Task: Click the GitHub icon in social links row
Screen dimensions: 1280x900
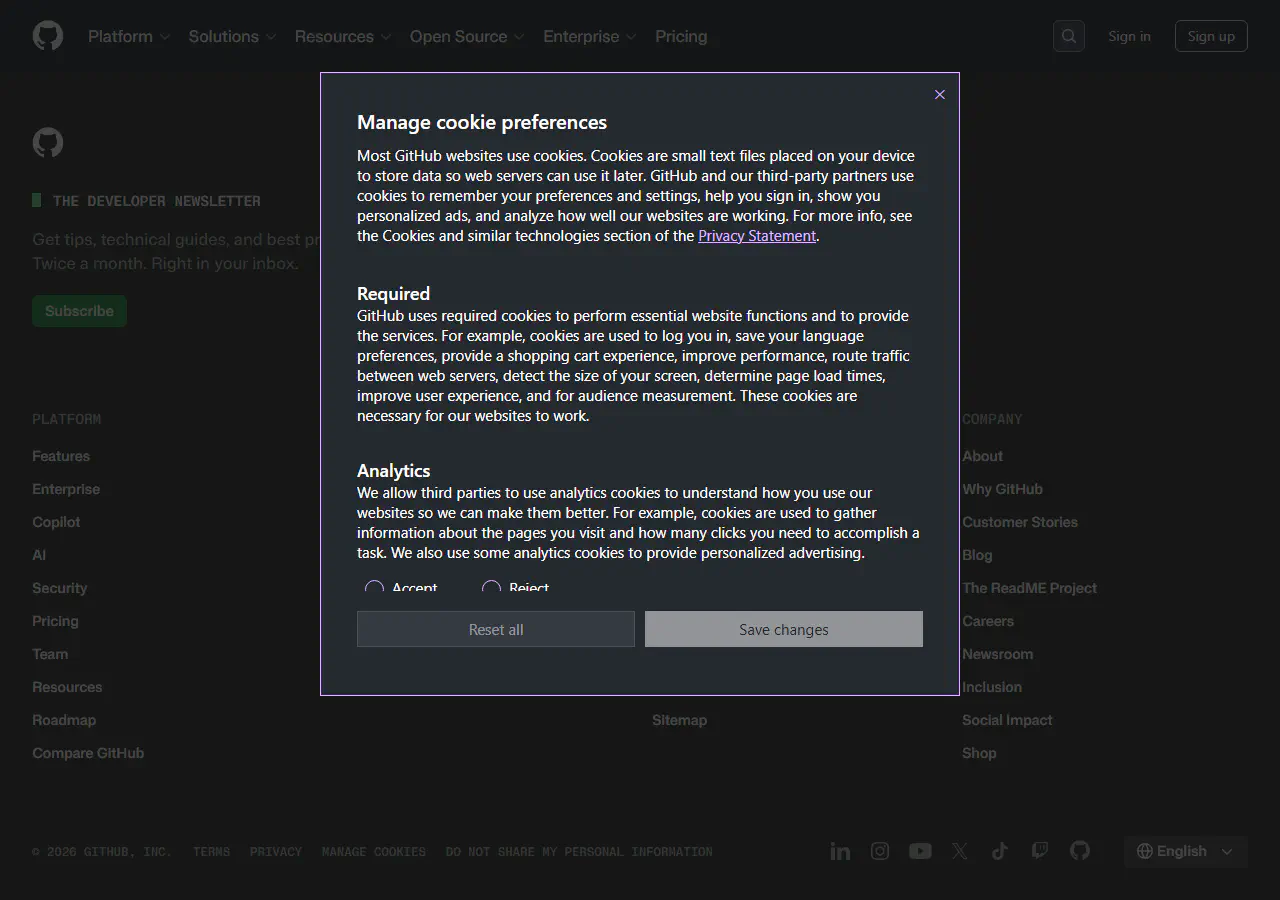Action: [1080, 851]
